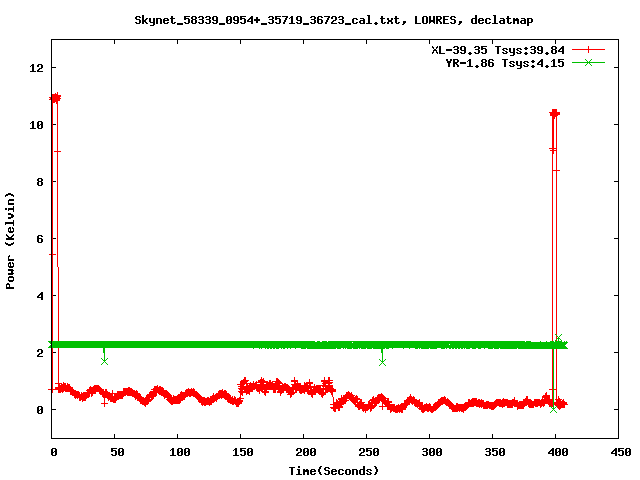Click y-axis tick label '8'
640x480 pixels.
tap(40, 182)
